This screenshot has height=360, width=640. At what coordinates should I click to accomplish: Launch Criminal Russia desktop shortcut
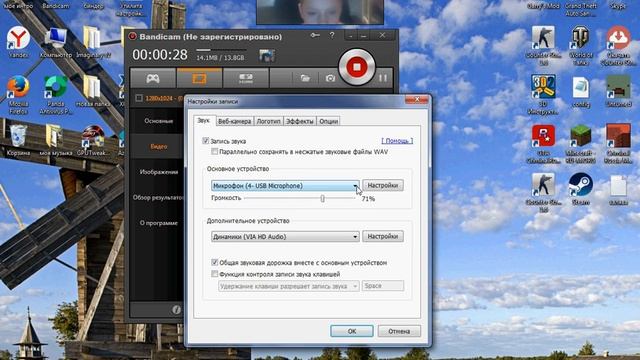coord(618,144)
